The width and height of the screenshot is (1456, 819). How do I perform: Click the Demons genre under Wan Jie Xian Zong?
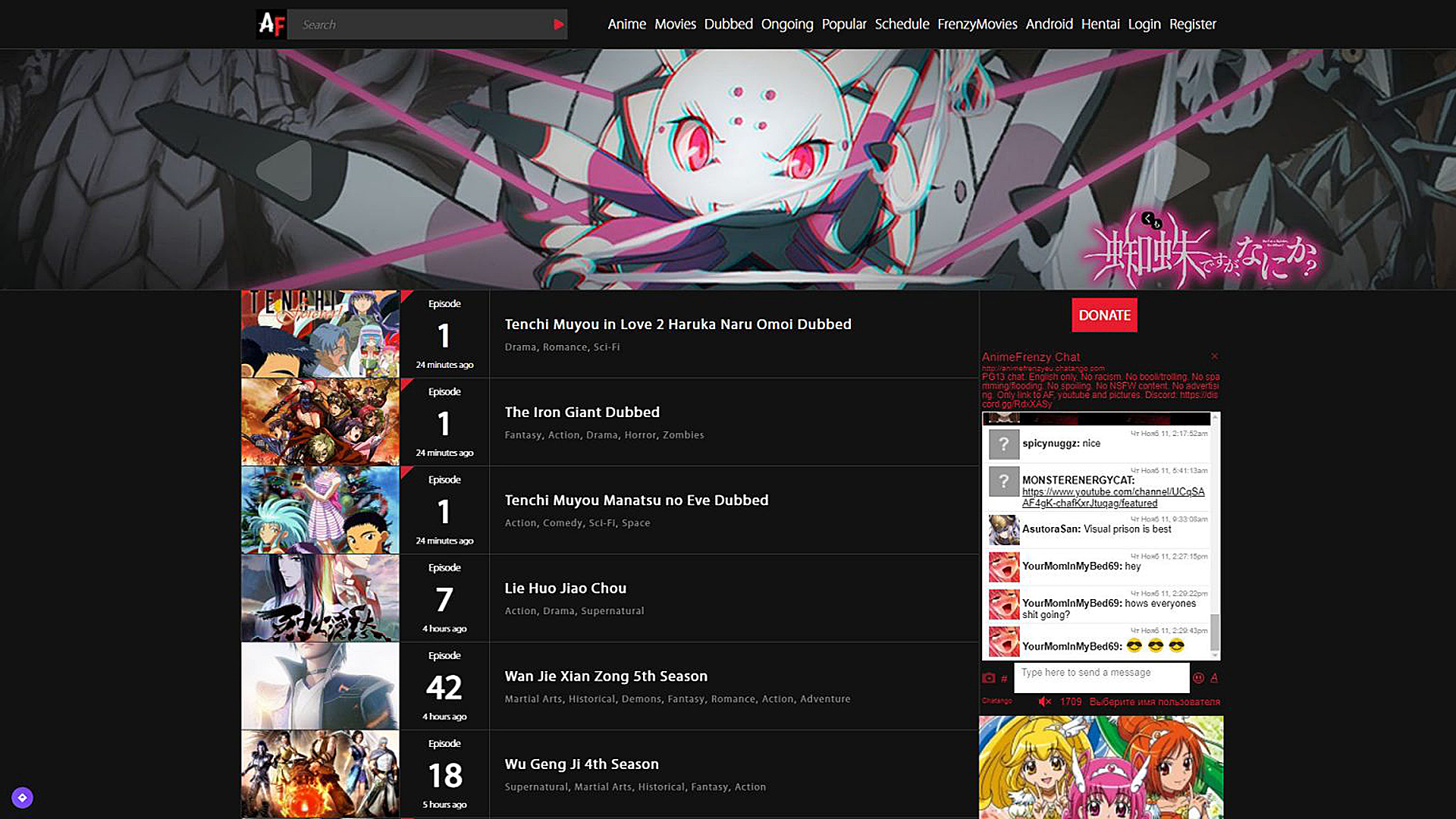641,698
